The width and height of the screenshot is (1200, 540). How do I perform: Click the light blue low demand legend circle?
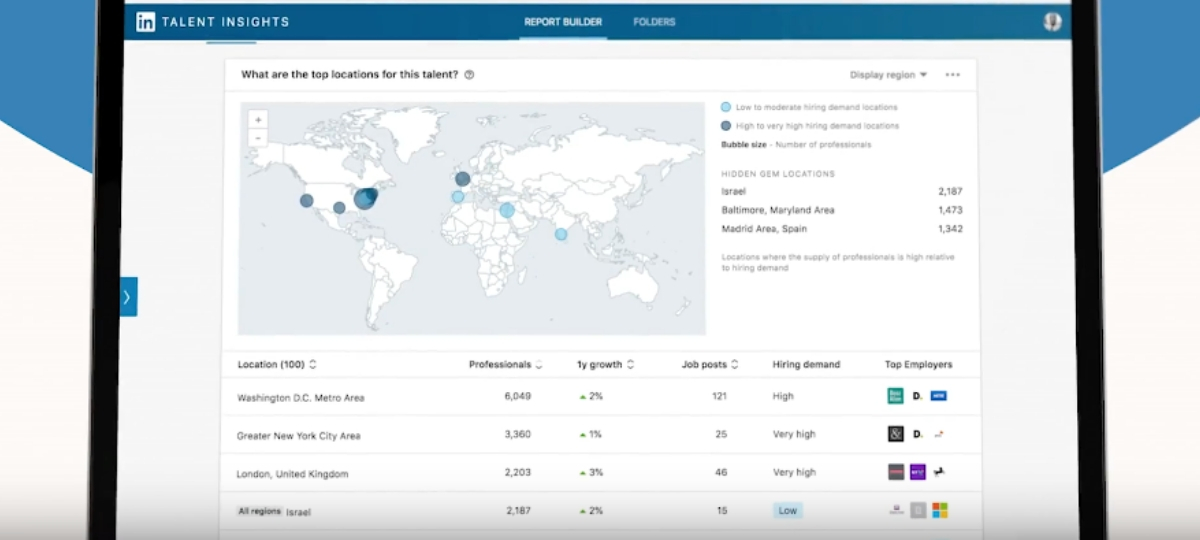pyautogui.click(x=726, y=107)
